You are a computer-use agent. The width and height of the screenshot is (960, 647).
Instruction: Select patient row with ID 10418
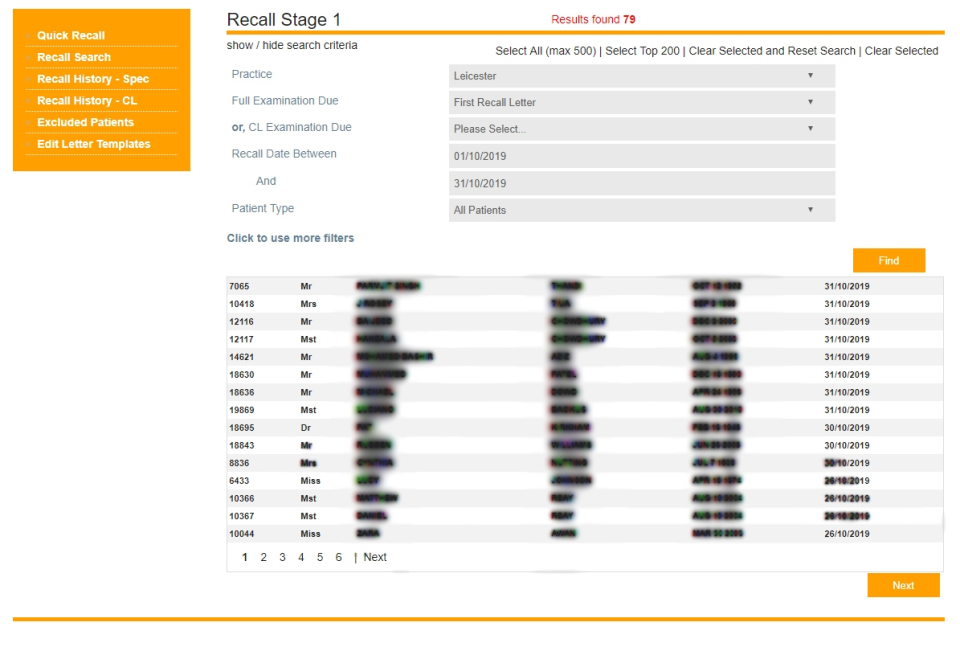(585, 304)
